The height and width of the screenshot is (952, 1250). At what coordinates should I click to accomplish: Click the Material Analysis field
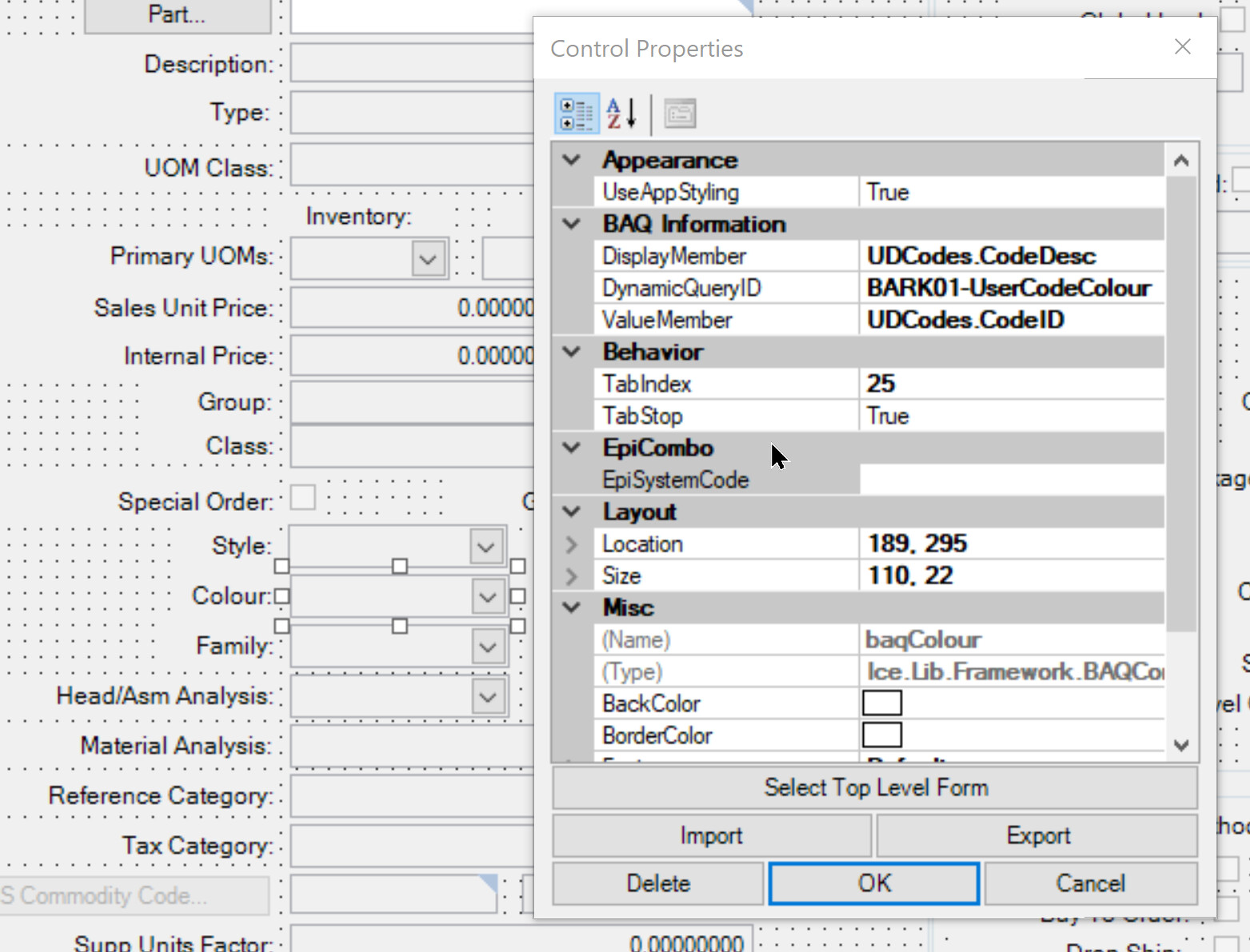[x=412, y=746]
